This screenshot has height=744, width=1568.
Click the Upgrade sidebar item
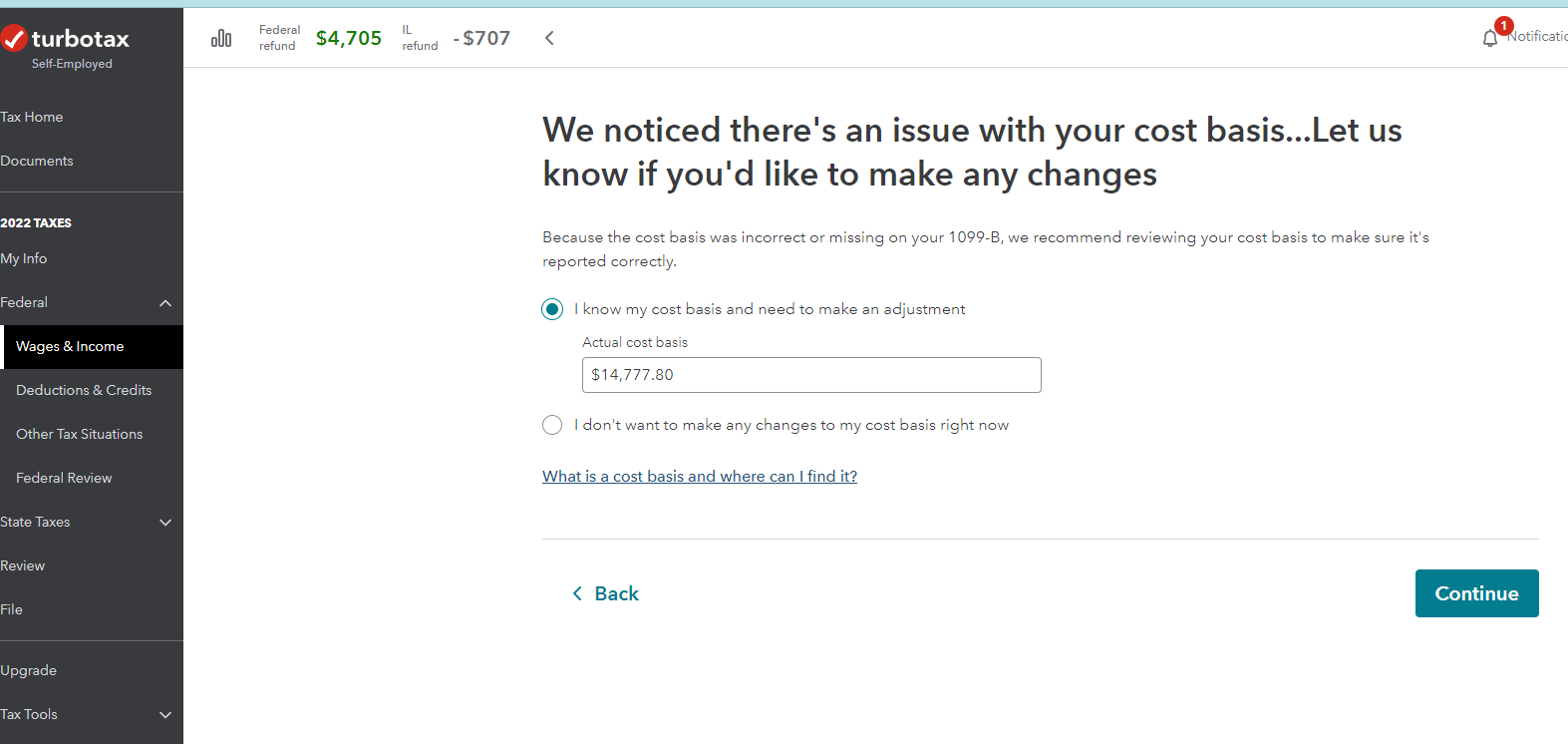coord(29,670)
